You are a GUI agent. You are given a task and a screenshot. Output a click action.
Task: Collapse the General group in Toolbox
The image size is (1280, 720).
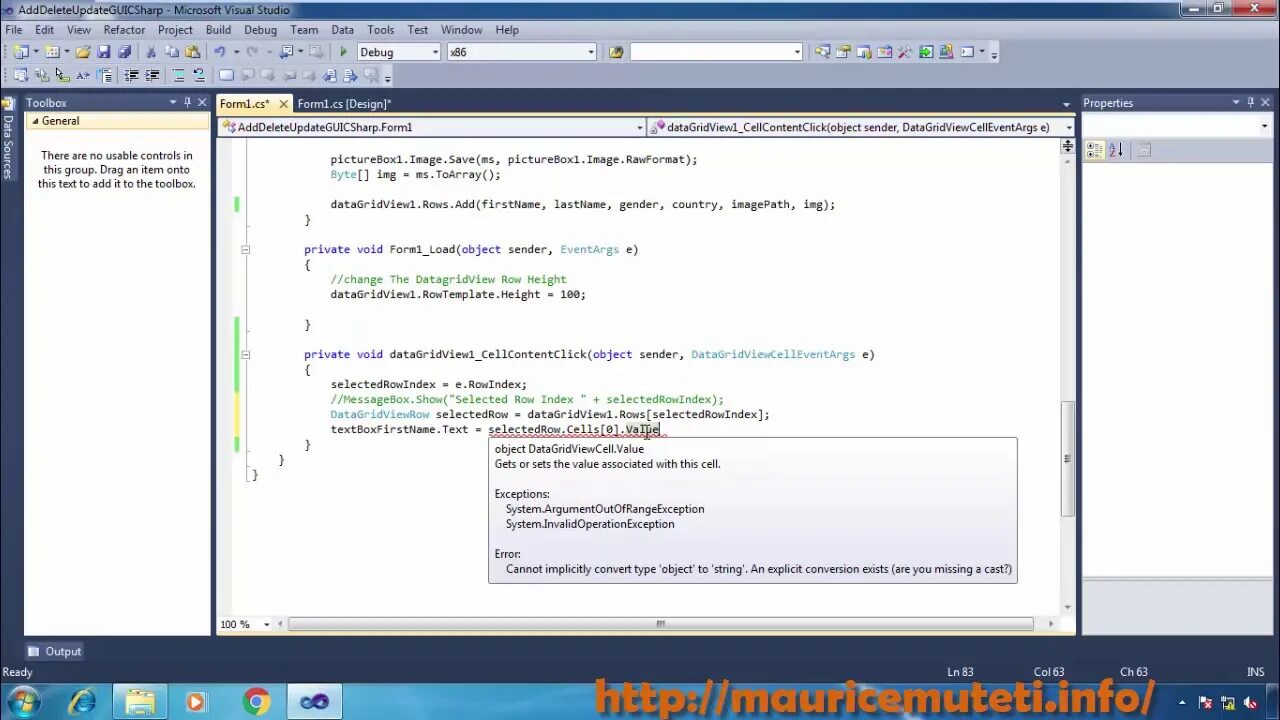point(34,121)
